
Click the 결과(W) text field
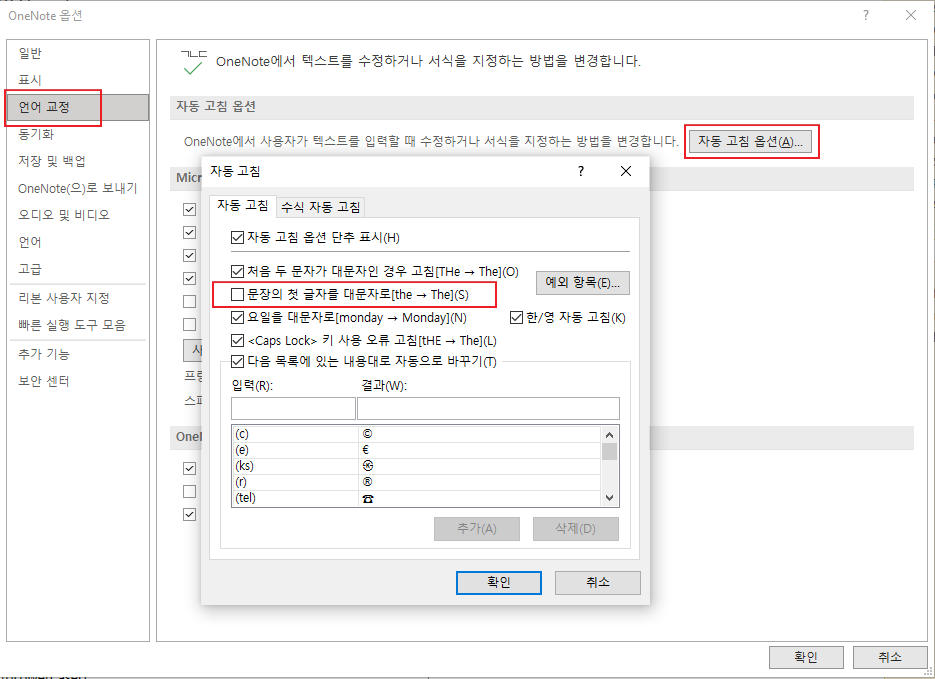(x=488, y=408)
